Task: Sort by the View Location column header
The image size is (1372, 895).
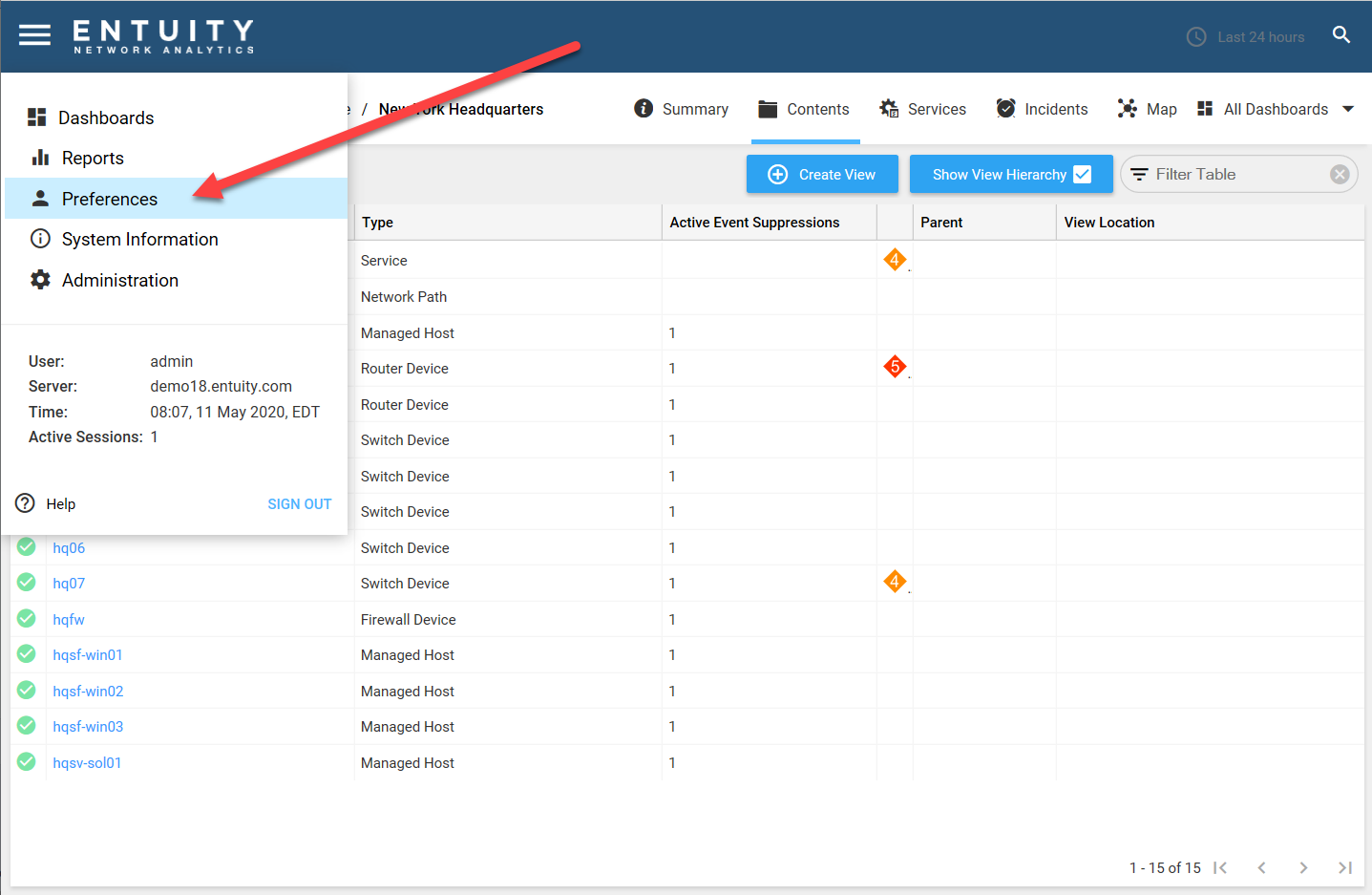Action: pyautogui.click(x=1210, y=222)
